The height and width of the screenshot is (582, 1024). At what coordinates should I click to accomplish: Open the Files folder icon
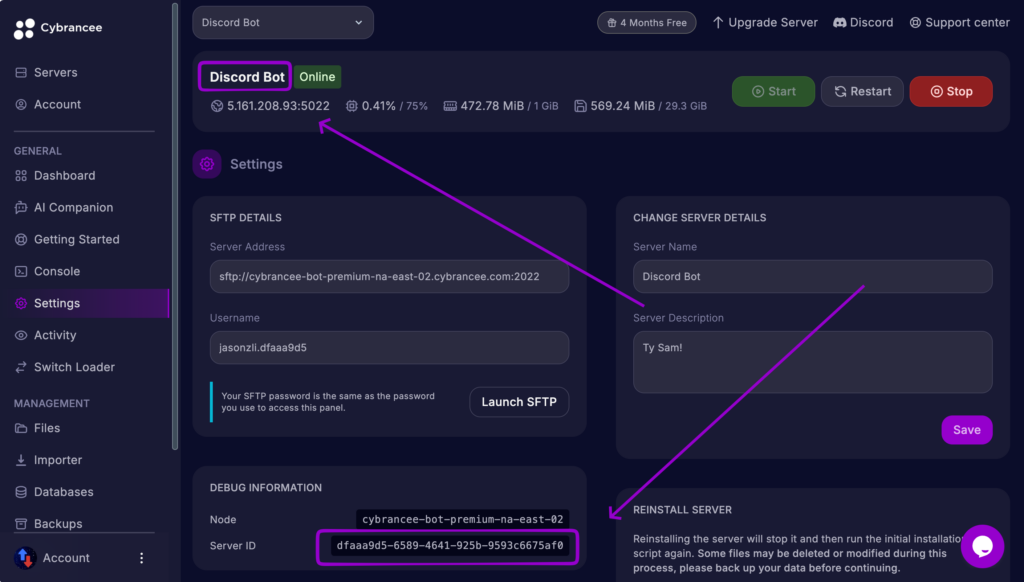[x=21, y=428]
